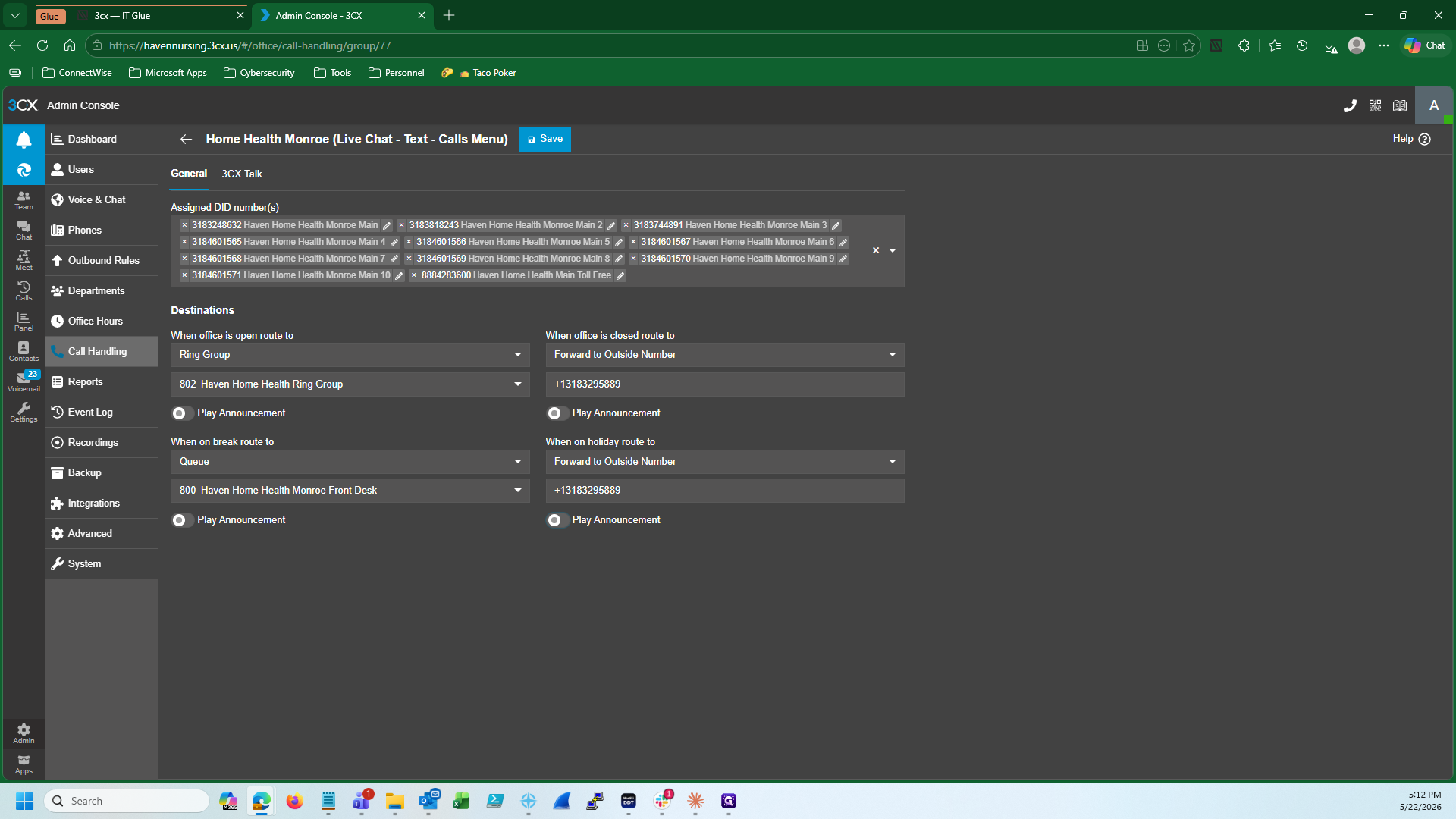This screenshot has width=1456, height=819.
Task: Open holiday Forward to Outside Number dropdown
Action: (x=725, y=462)
